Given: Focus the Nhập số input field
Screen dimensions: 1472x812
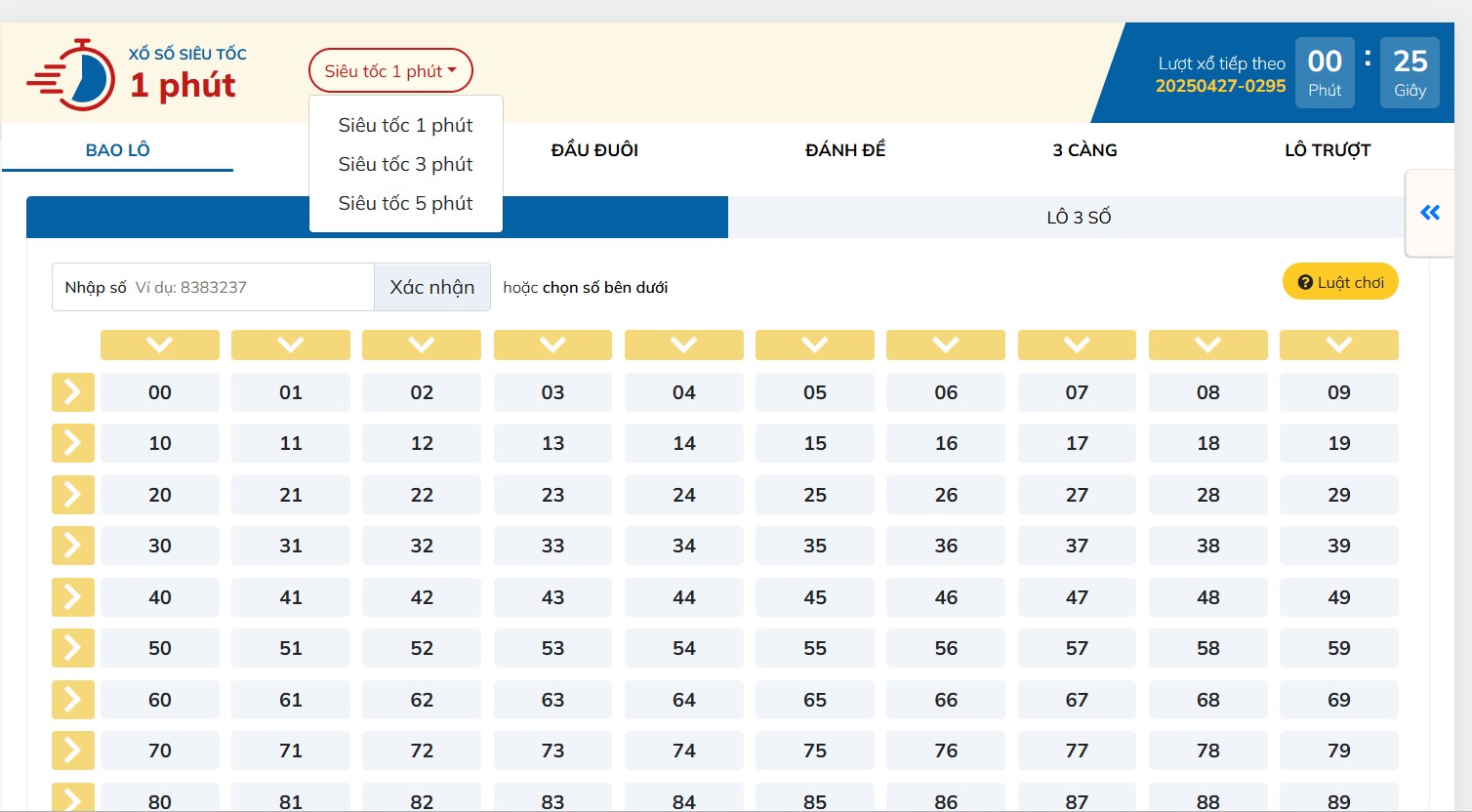Looking at the screenshot, I should point(249,287).
